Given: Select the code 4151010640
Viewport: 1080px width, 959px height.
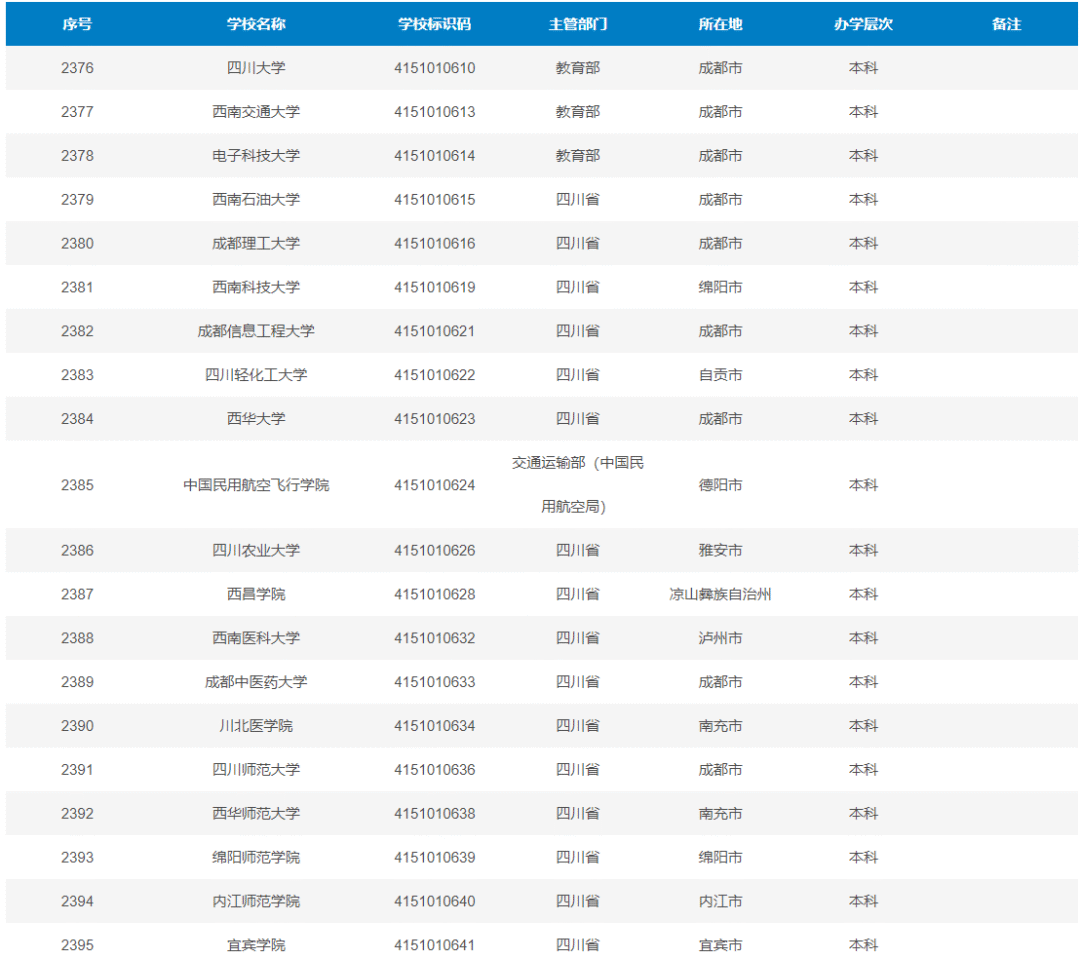Looking at the screenshot, I should coord(435,902).
